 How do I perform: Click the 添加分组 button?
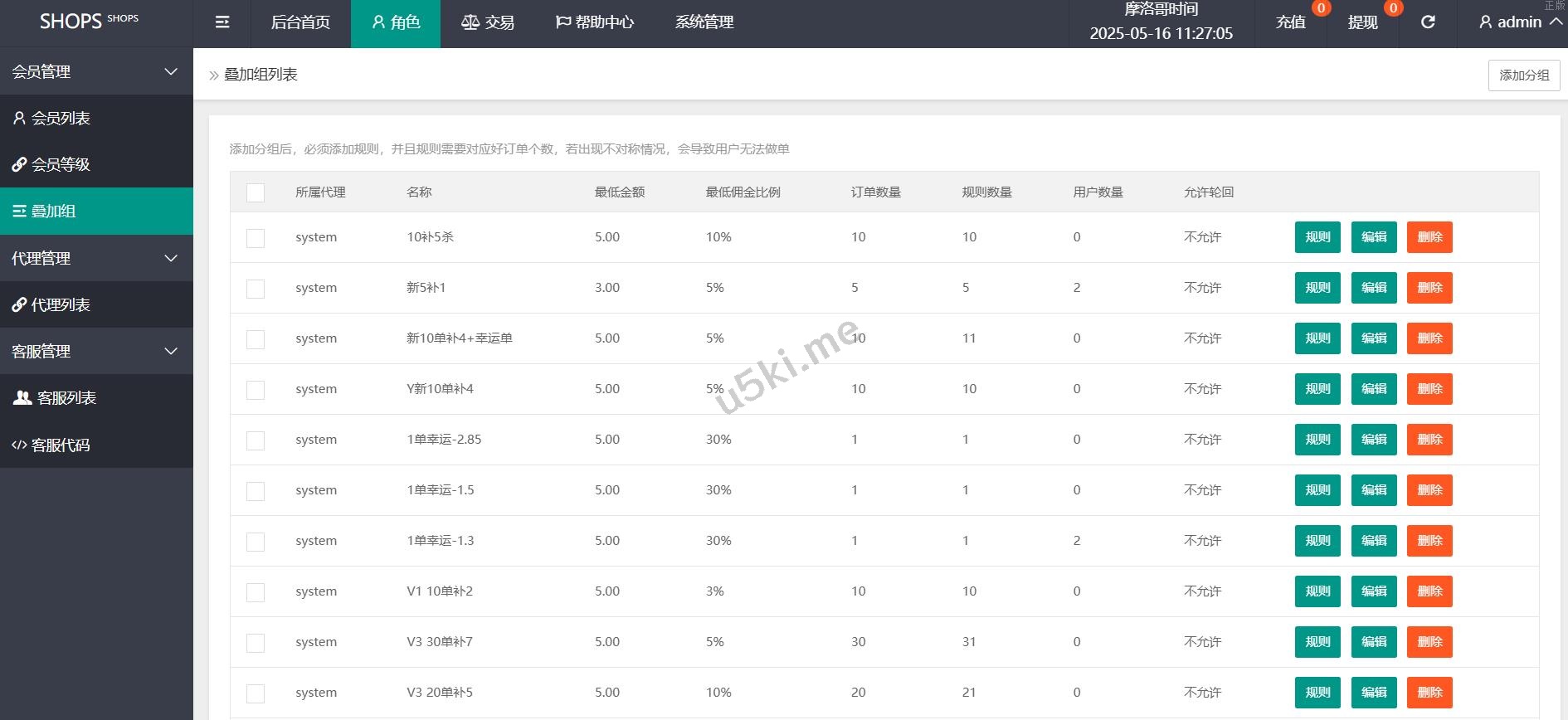1523,75
